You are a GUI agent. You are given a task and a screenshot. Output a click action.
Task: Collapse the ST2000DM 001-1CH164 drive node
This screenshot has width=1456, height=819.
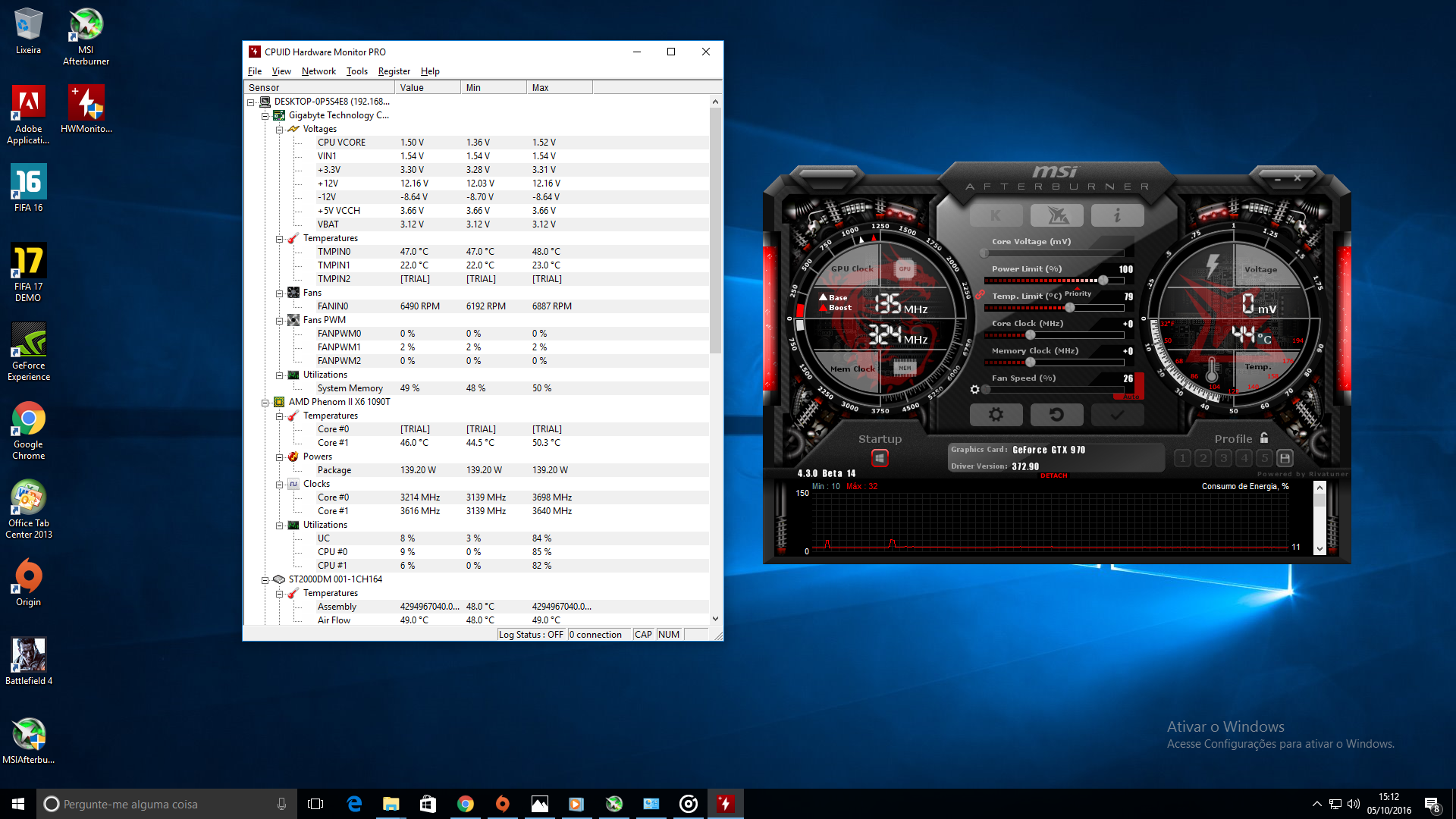tap(265, 580)
